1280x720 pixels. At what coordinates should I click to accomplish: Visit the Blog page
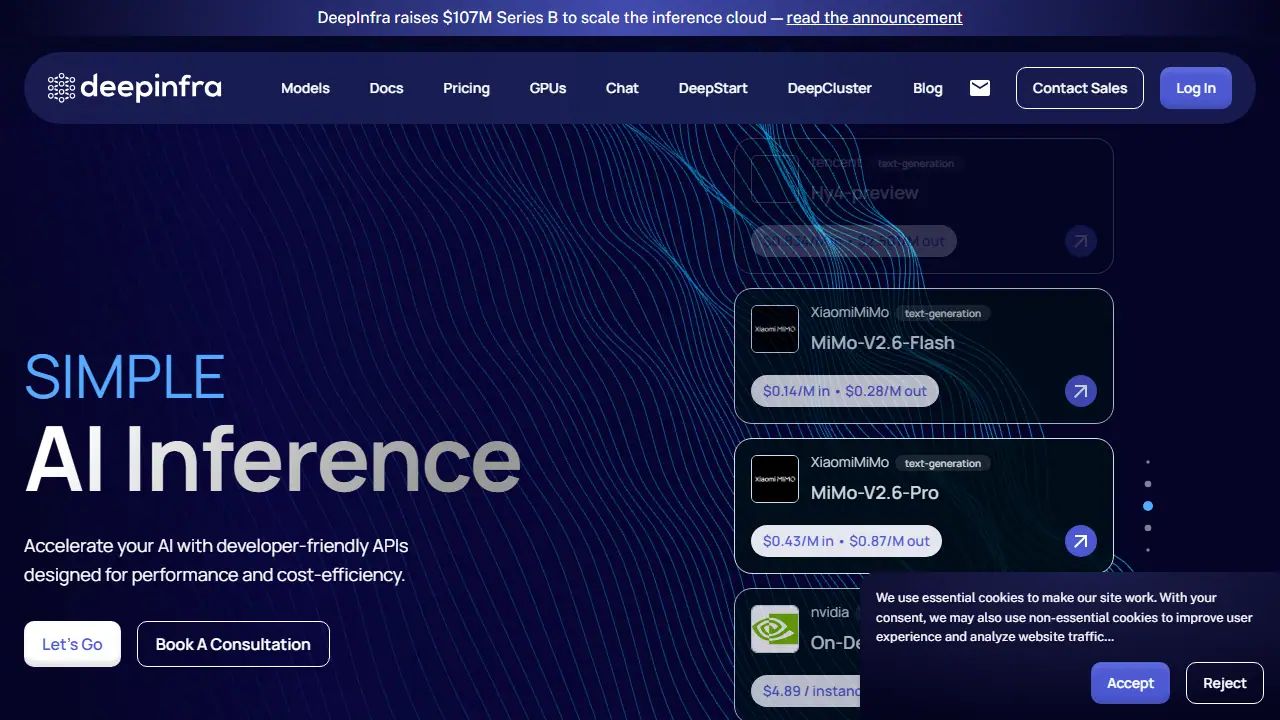click(x=928, y=88)
